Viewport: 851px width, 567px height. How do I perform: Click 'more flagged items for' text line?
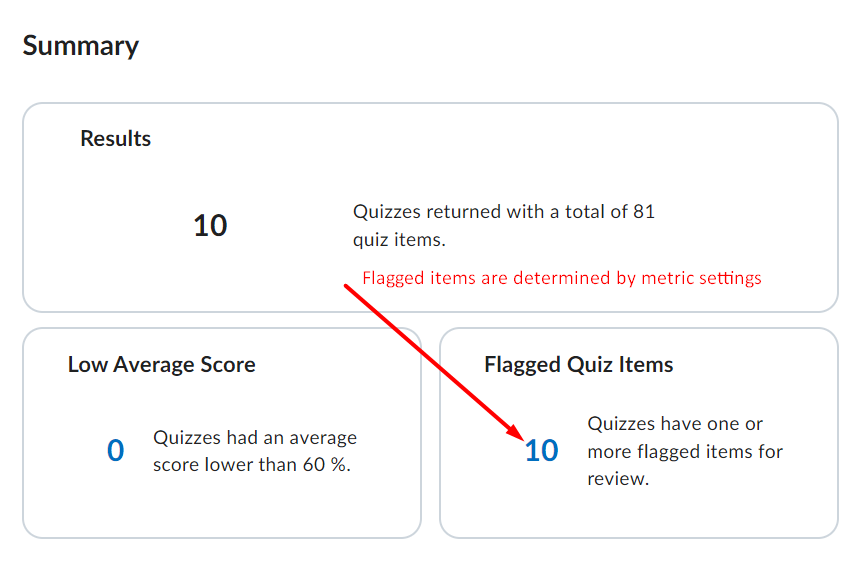pos(685,452)
